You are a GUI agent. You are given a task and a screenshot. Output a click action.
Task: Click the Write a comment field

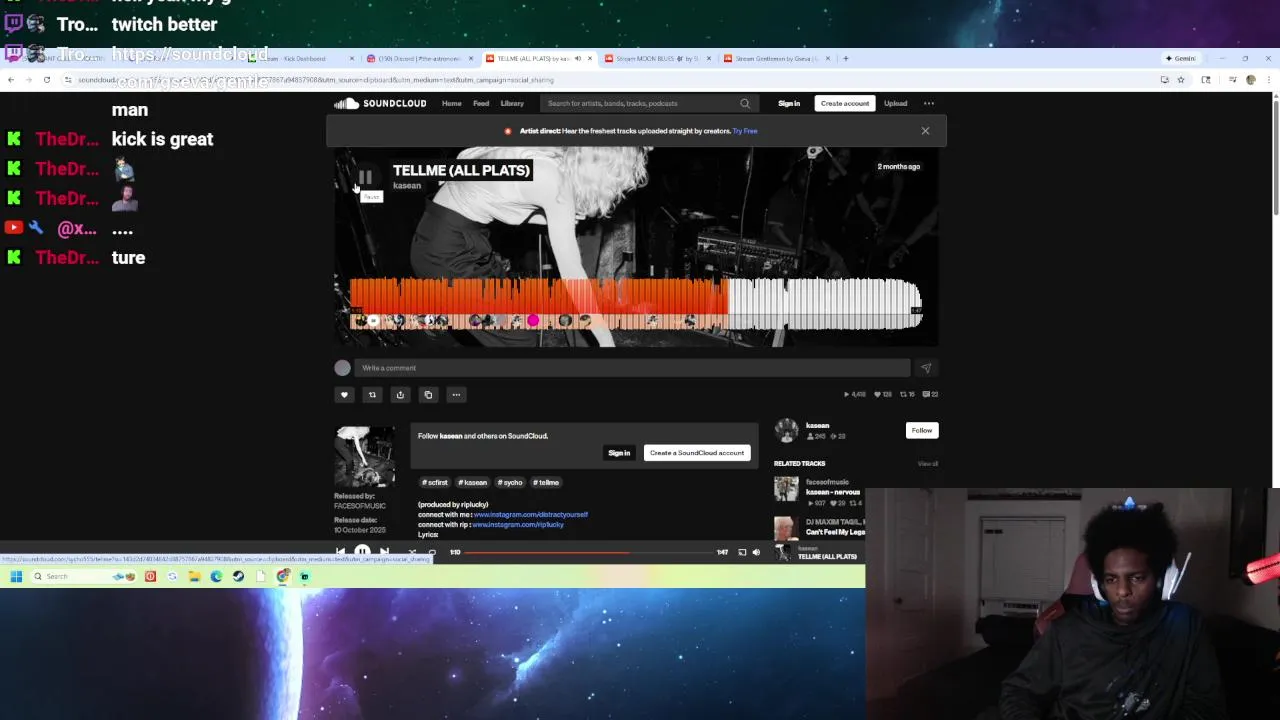click(x=632, y=368)
